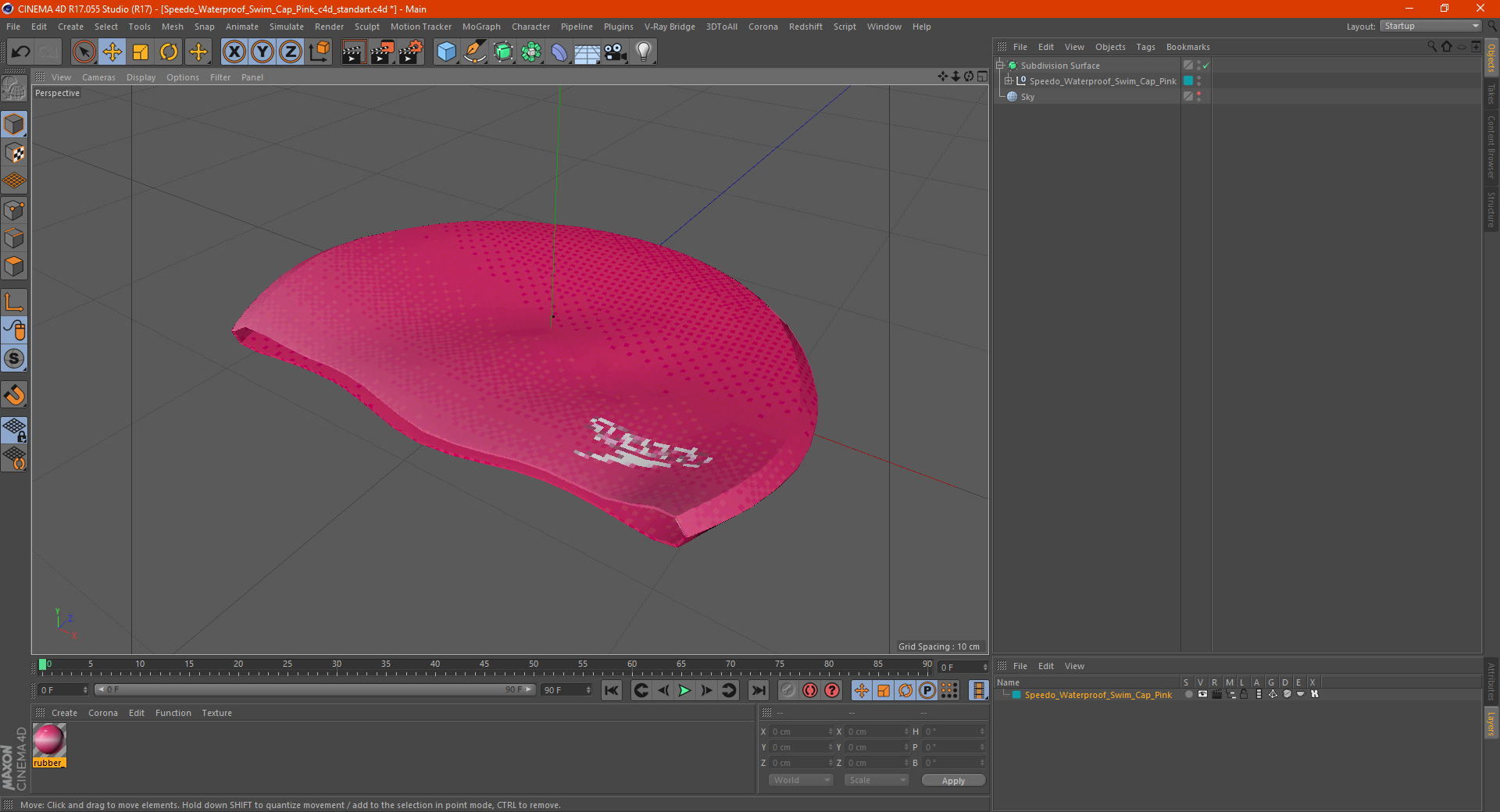
Task: Open the Scale mode dropdown
Action: click(877, 780)
